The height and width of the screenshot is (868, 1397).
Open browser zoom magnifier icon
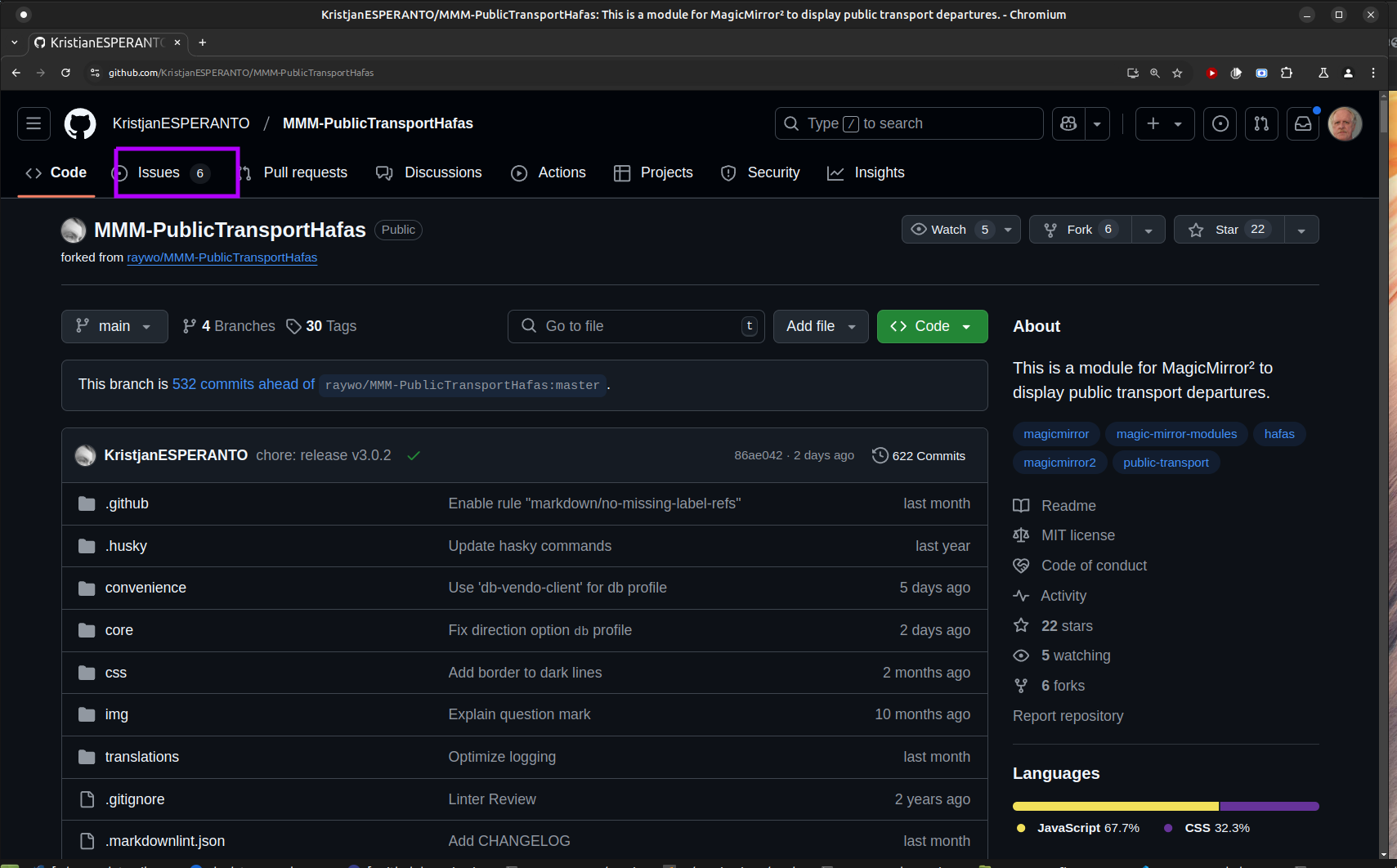(1154, 73)
